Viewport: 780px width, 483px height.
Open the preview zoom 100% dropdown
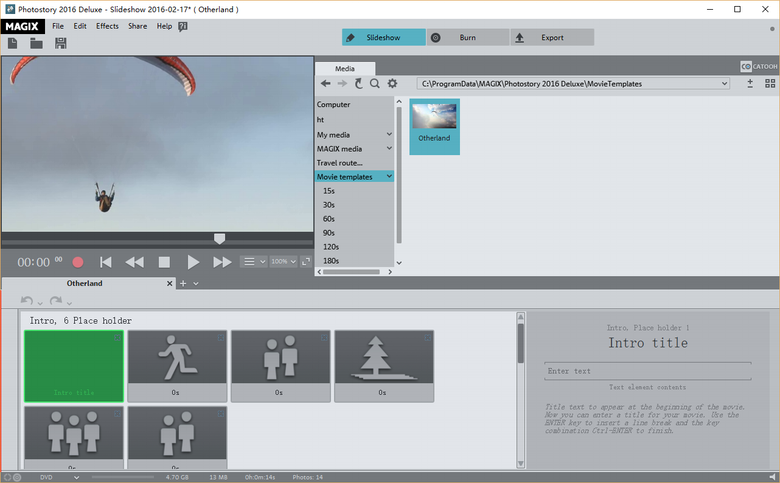285,261
